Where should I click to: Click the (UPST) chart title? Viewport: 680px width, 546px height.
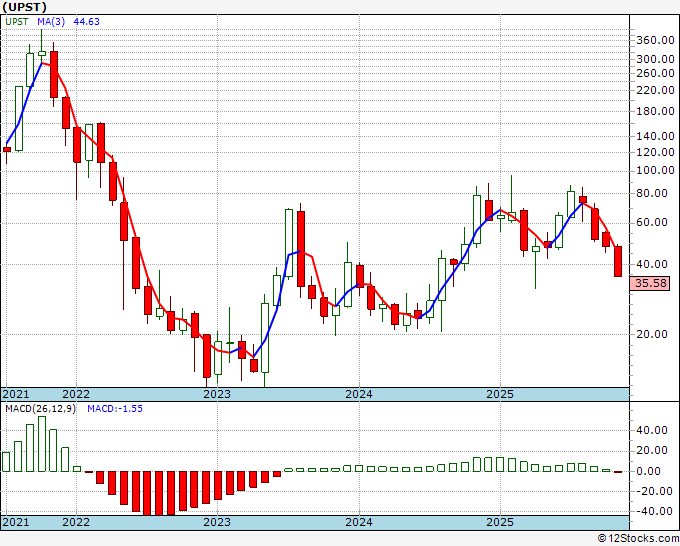[x=24, y=7]
